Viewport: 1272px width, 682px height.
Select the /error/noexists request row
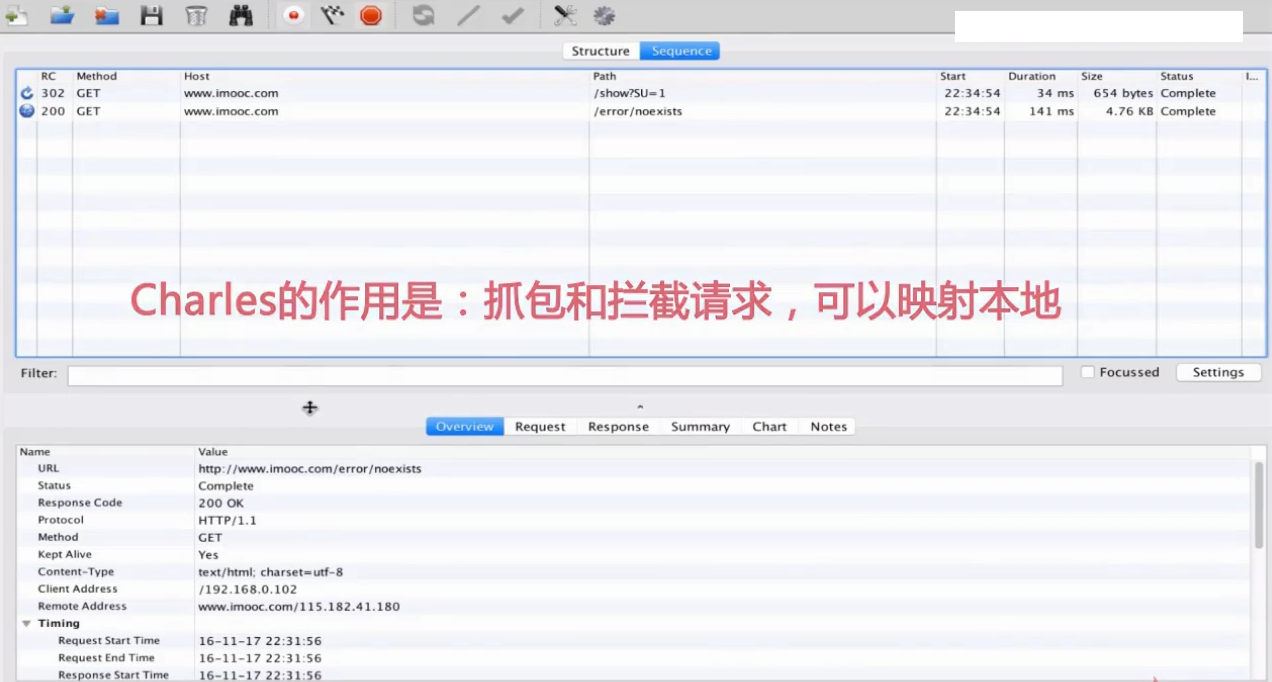(640, 111)
